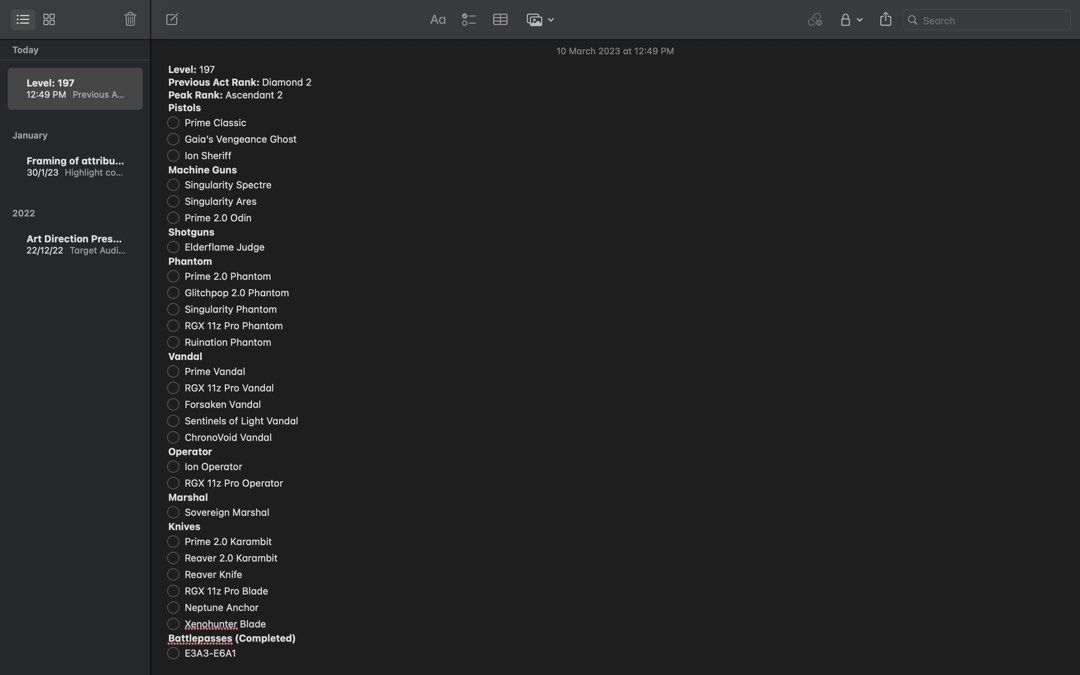
Task: Open the text format options
Action: pos(438,19)
